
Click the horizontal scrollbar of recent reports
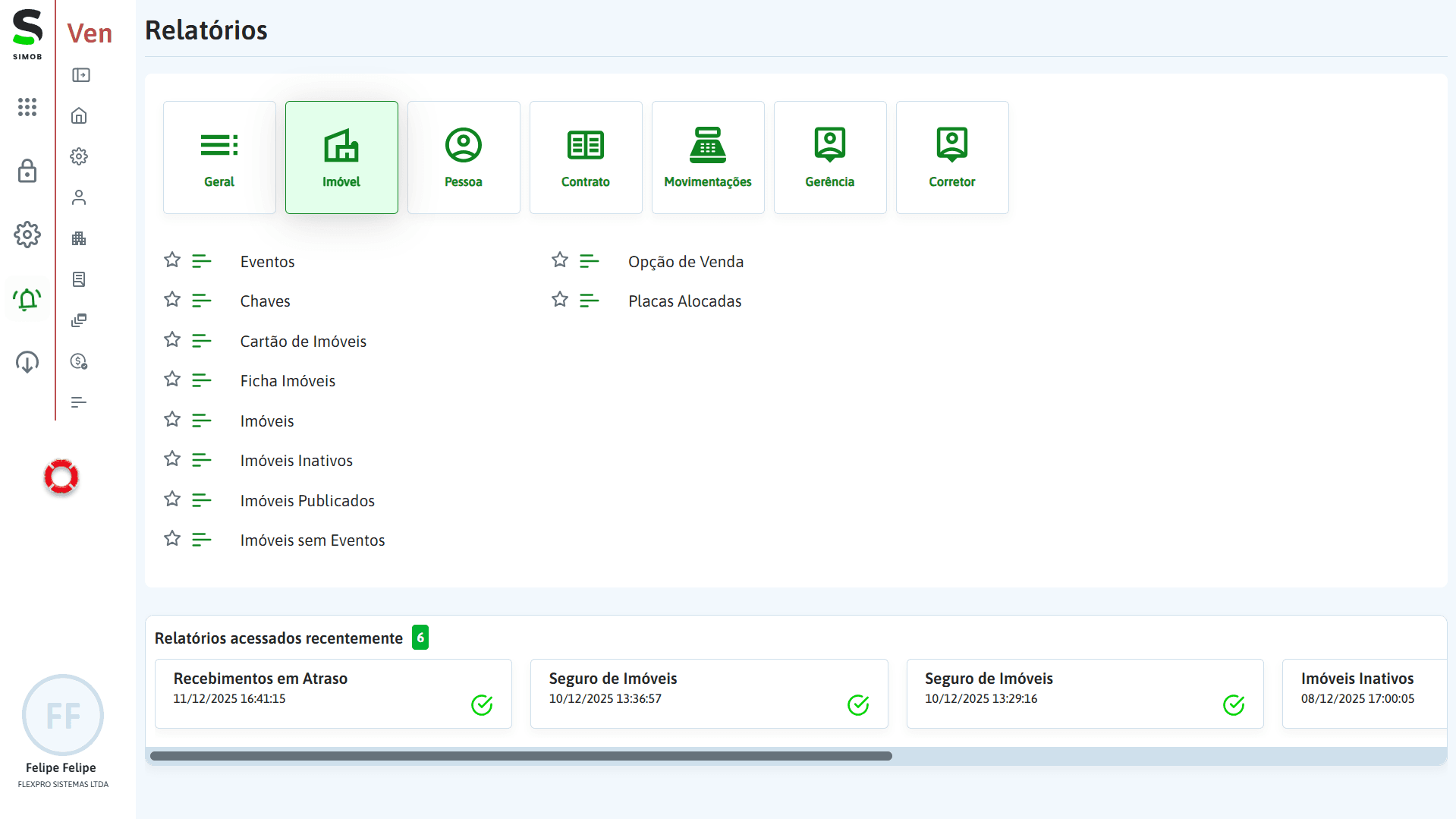[x=520, y=756]
